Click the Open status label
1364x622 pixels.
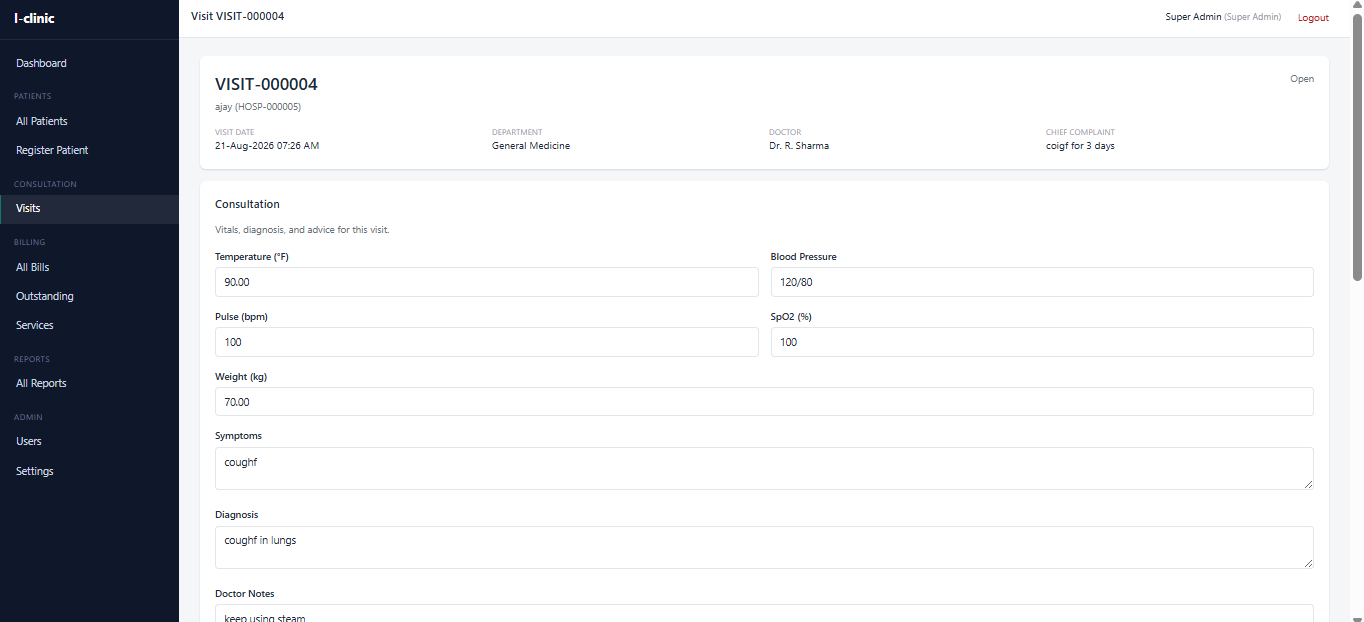(1302, 79)
